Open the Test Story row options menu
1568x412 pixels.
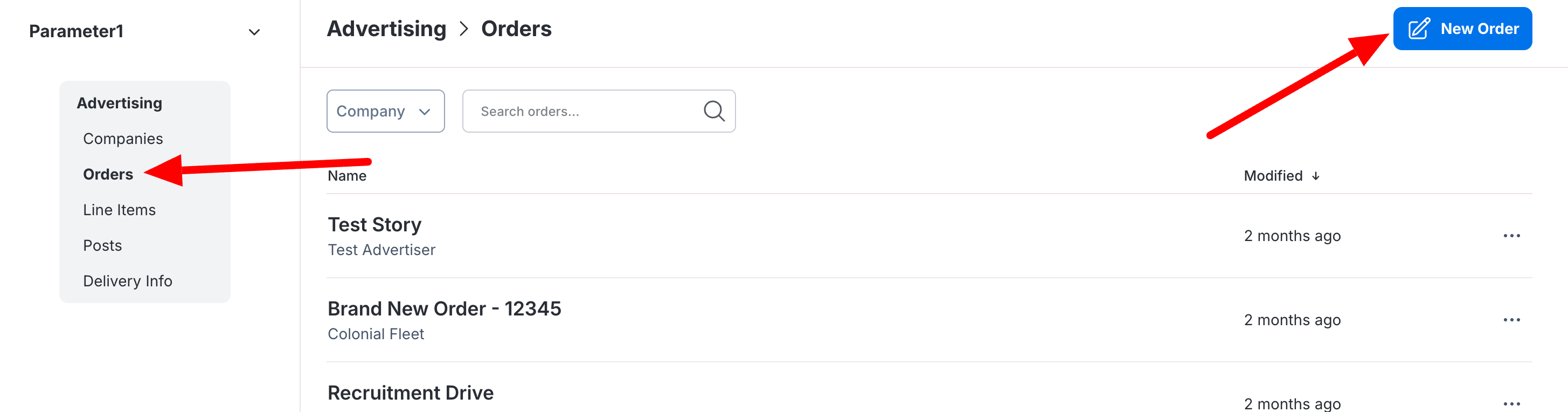(1511, 236)
